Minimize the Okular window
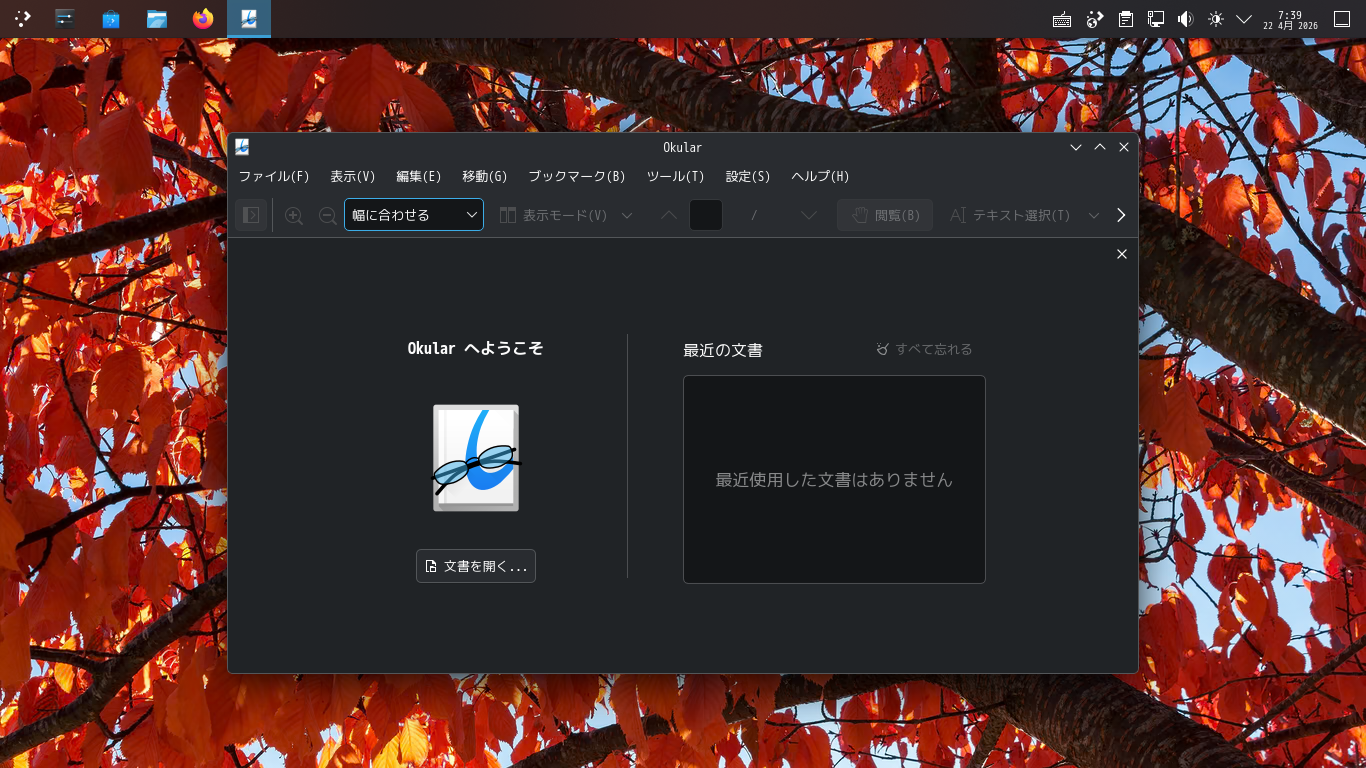 (x=1076, y=147)
